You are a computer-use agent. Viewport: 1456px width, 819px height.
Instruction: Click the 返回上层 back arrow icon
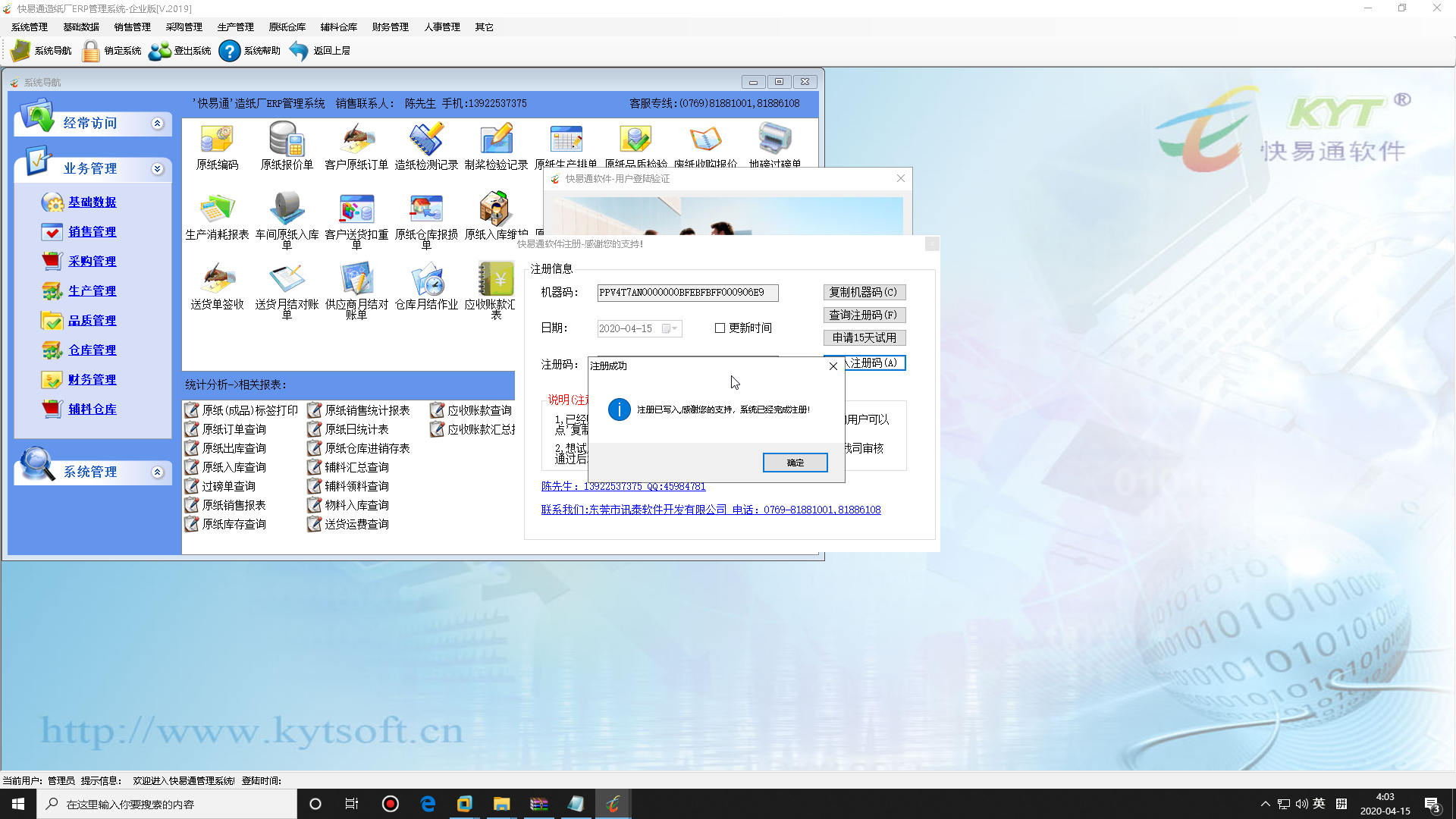(x=299, y=51)
